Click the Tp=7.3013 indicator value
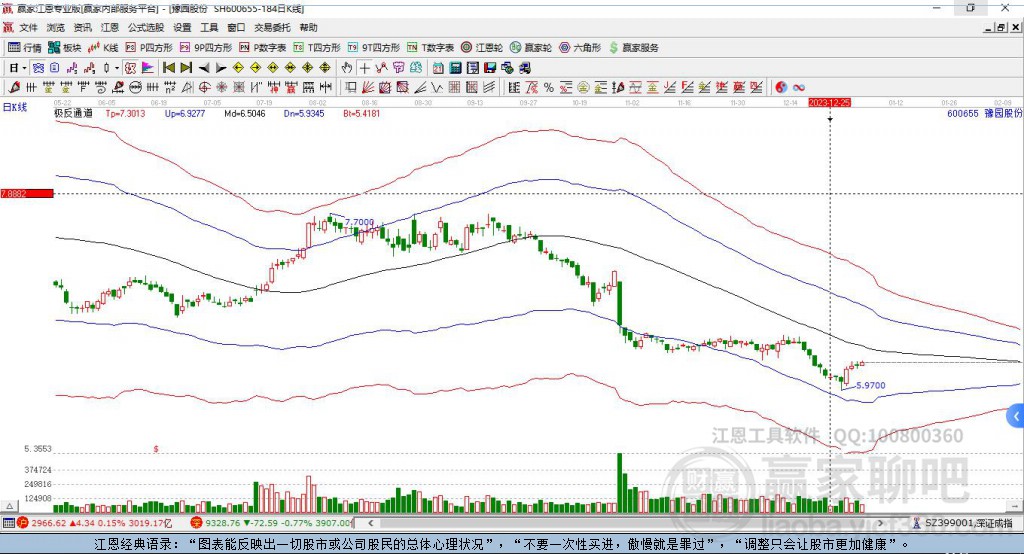Viewport: 1024px width, 554px height. coord(125,113)
